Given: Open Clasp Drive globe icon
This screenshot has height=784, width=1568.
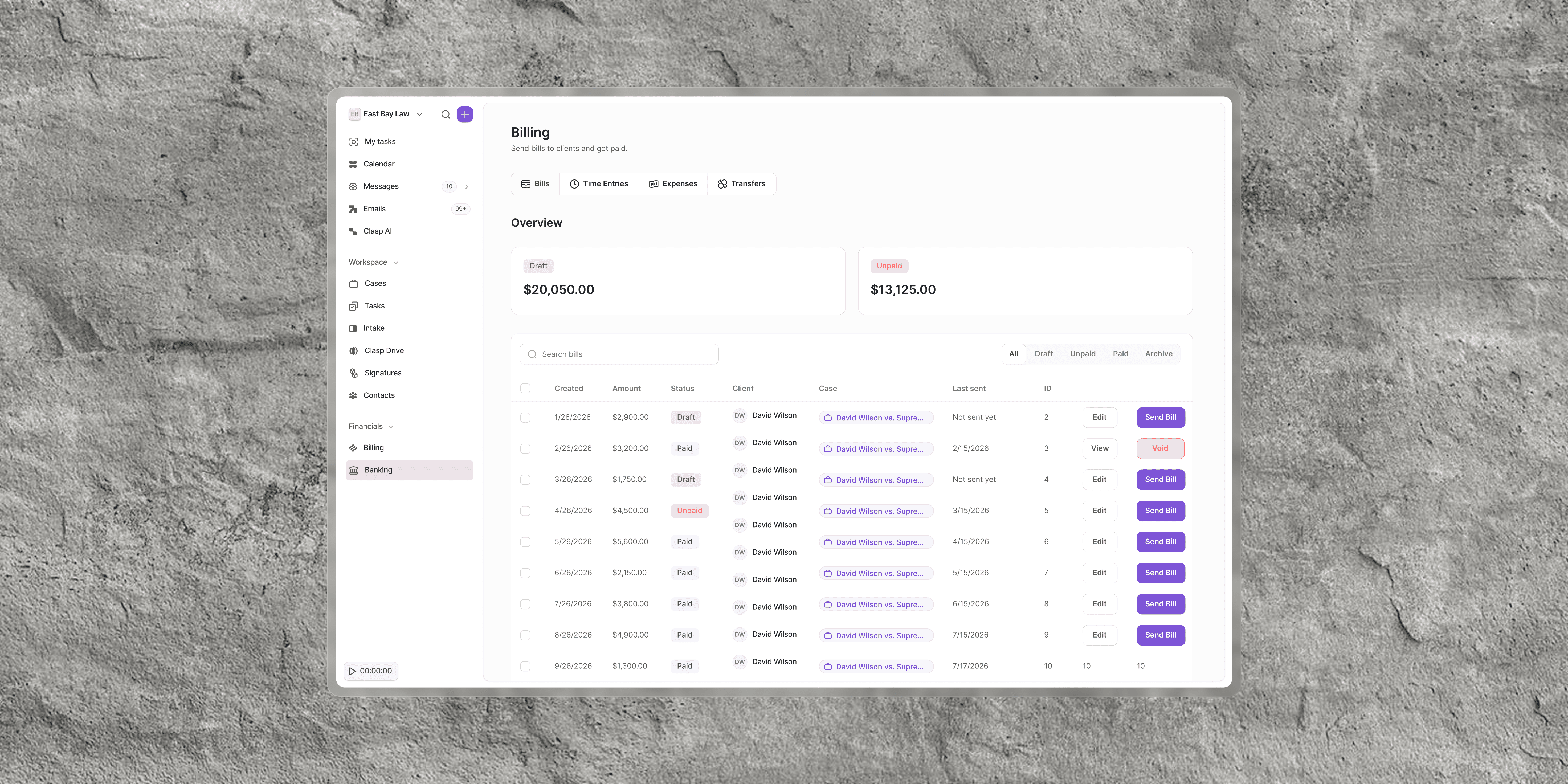Looking at the screenshot, I should [x=354, y=351].
